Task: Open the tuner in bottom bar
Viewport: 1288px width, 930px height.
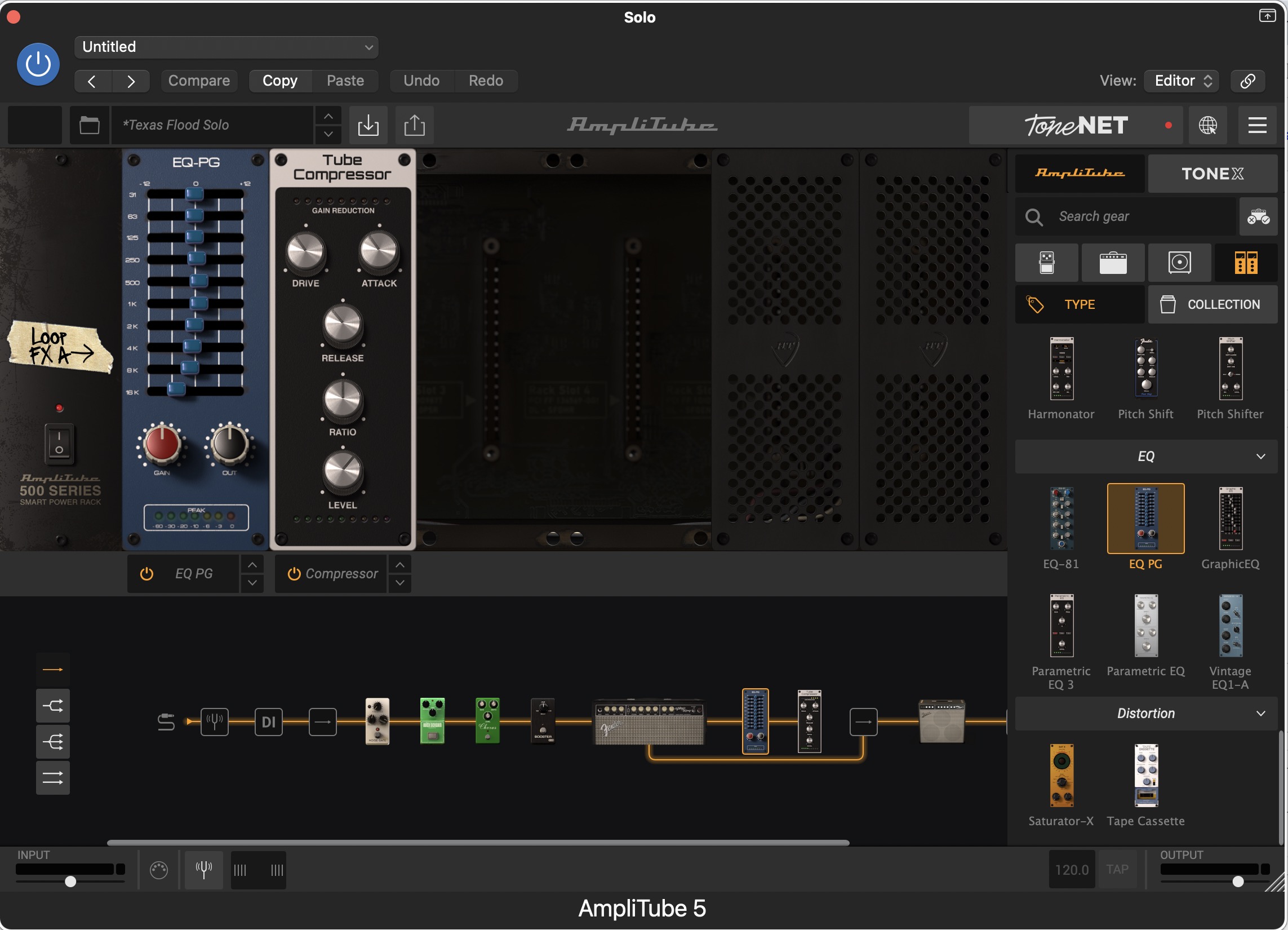Action: coord(204,869)
